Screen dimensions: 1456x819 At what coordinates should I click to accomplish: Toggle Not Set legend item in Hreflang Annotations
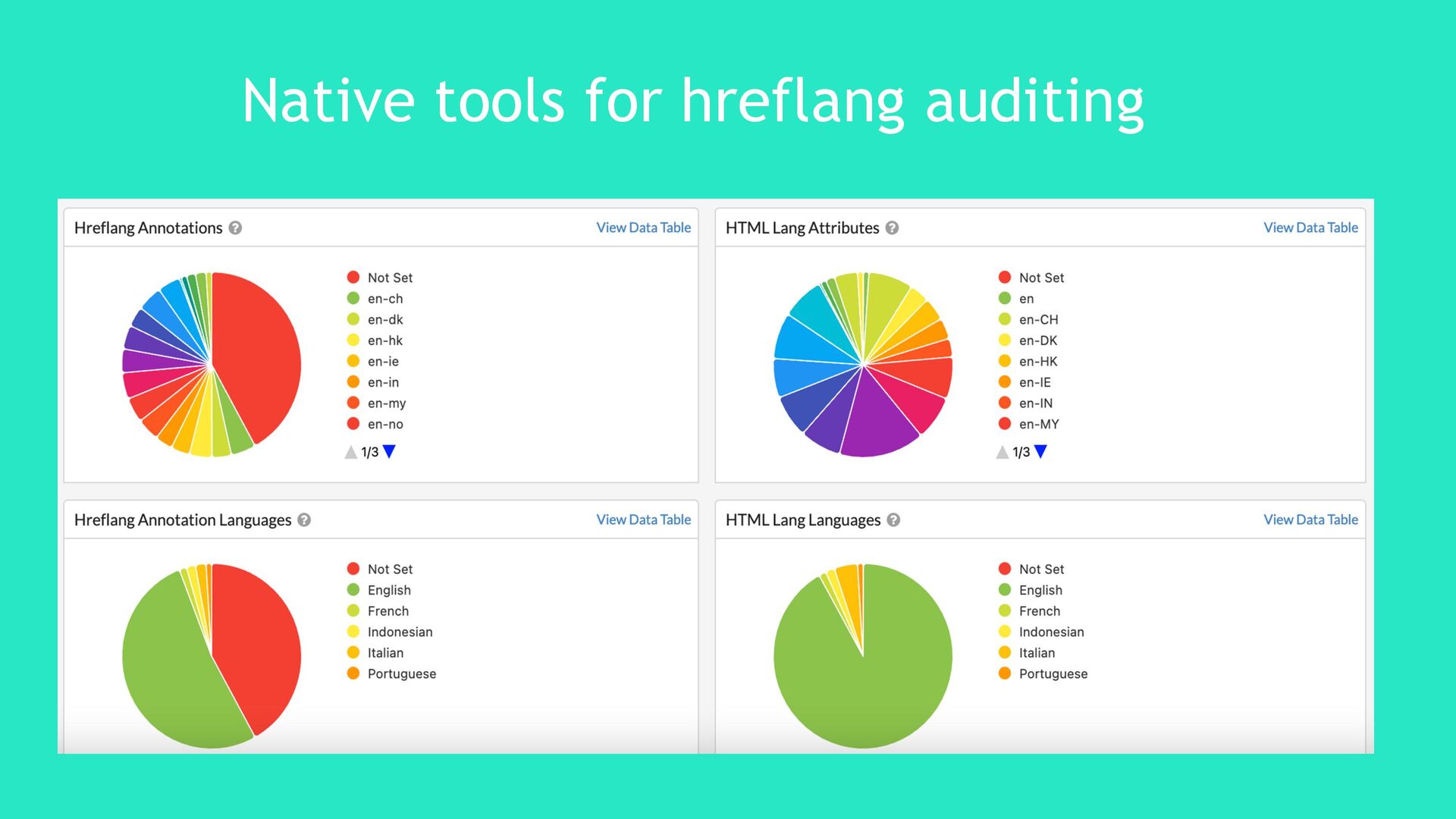pos(389,278)
